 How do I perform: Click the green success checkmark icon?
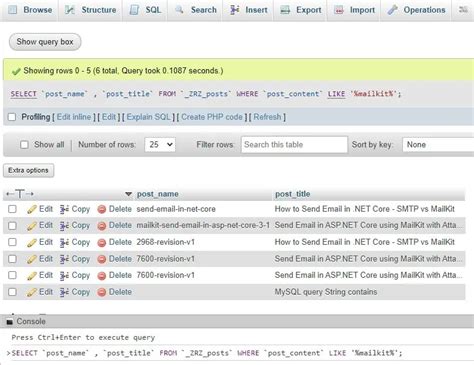pos(16,71)
